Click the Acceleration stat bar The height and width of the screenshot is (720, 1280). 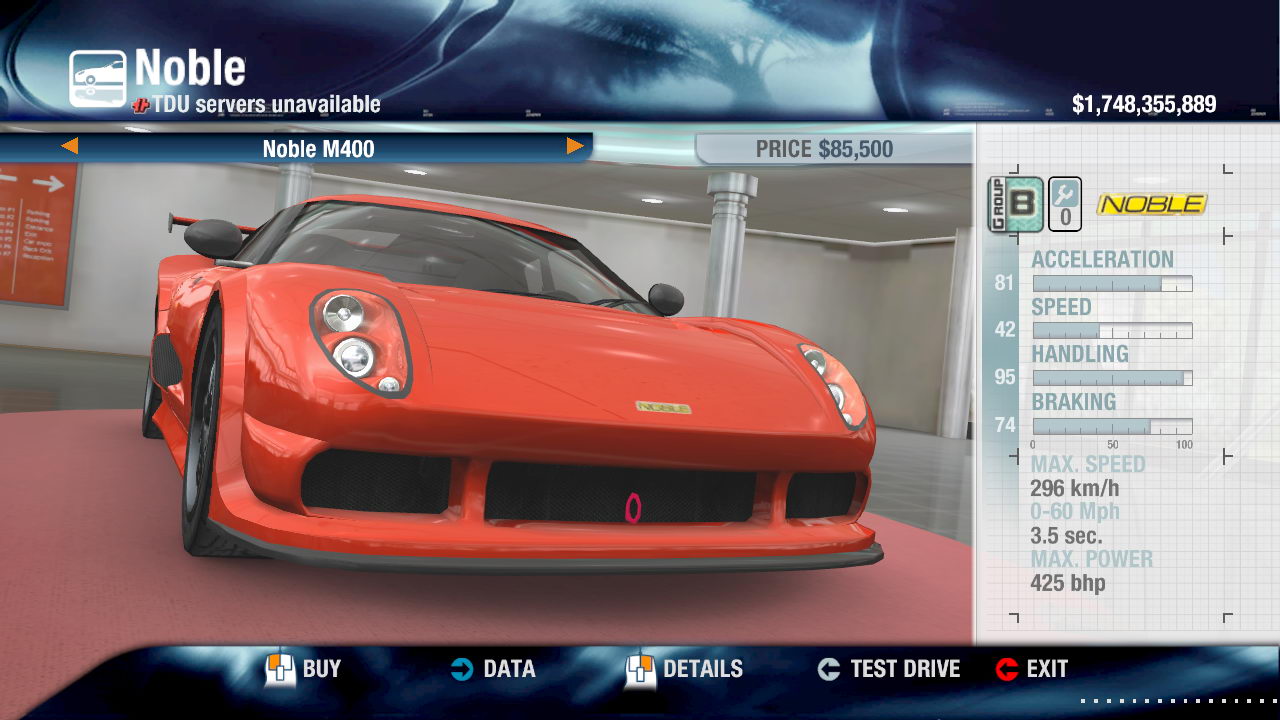pyautogui.click(x=1112, y=284)
